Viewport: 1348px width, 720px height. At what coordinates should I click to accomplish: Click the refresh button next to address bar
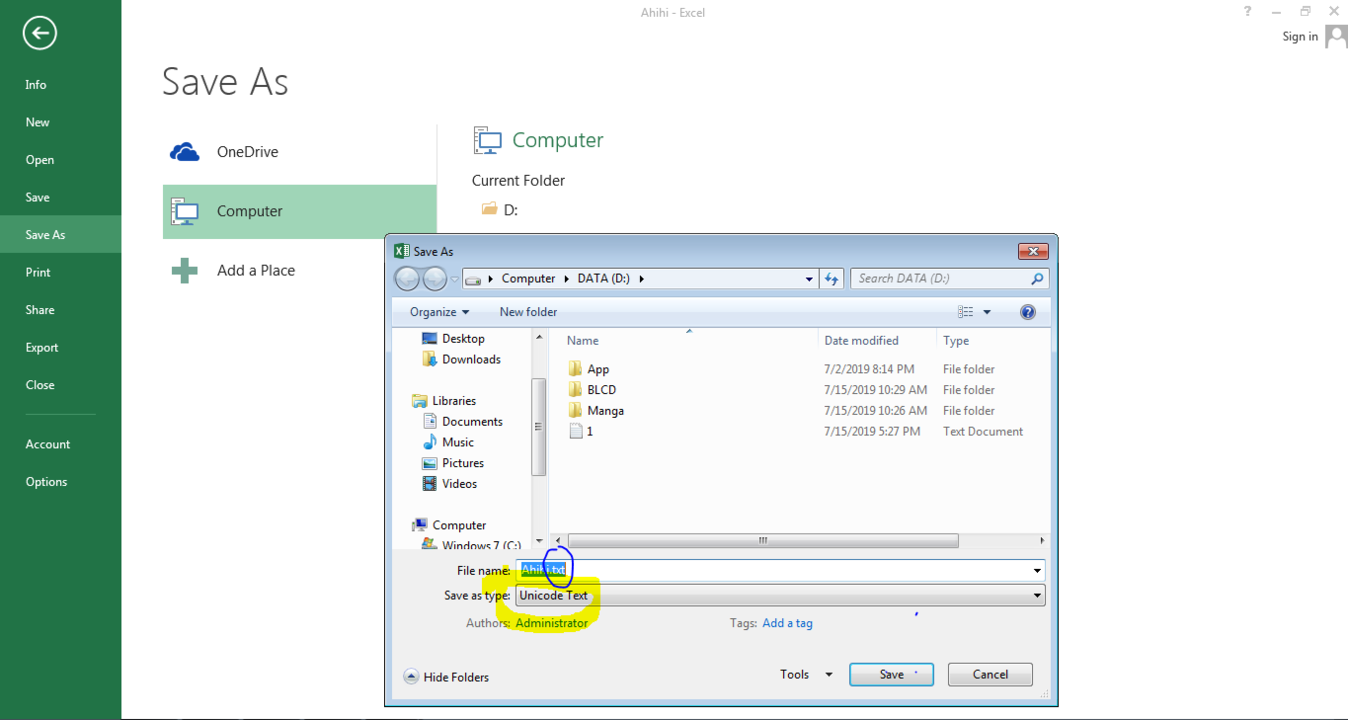point(831,279)
